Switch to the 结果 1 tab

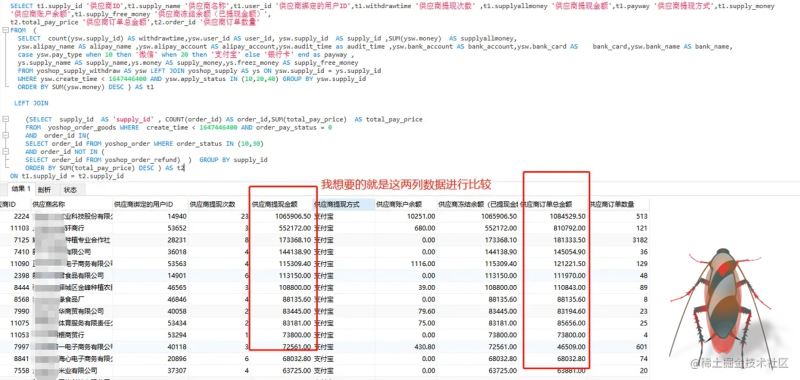pos(21,189)
